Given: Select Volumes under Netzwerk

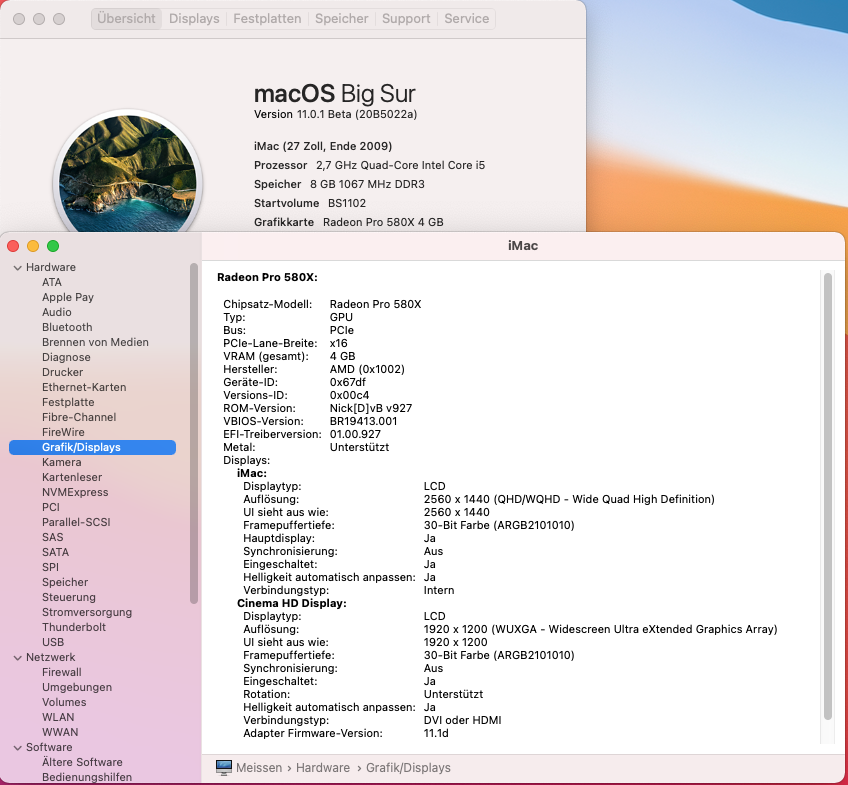Looking at the screenshot, I should tap(64, 702).
